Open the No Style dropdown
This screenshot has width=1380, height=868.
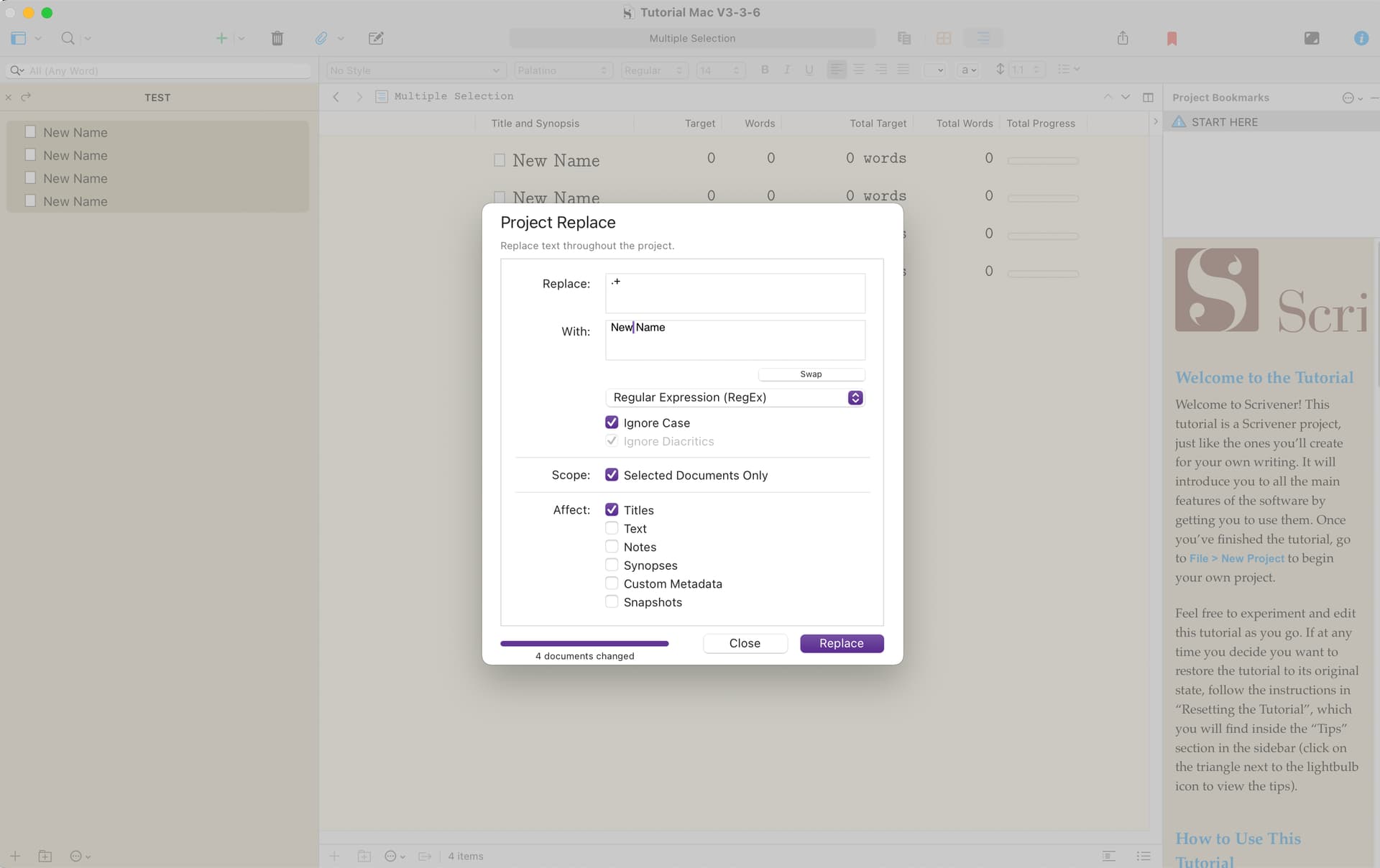415,70
